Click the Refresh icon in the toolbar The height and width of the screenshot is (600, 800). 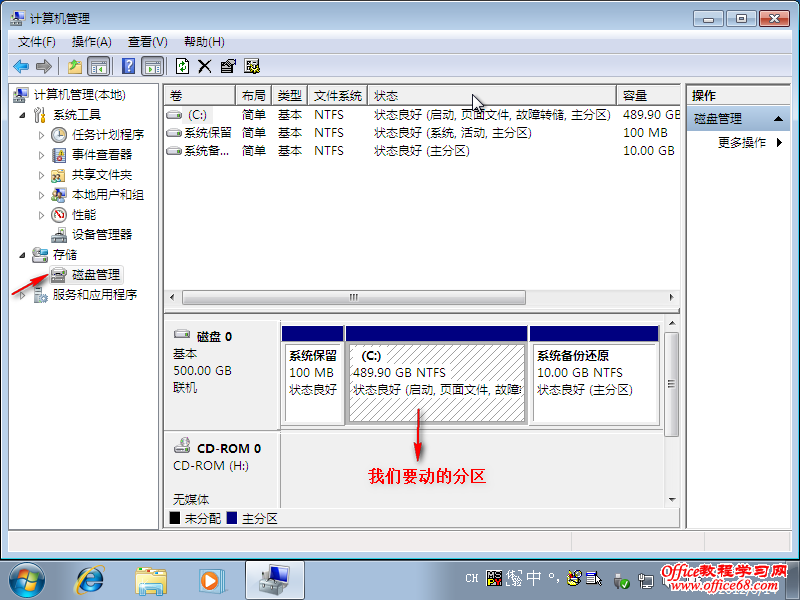pyautogui.click(x=182, y=66)
